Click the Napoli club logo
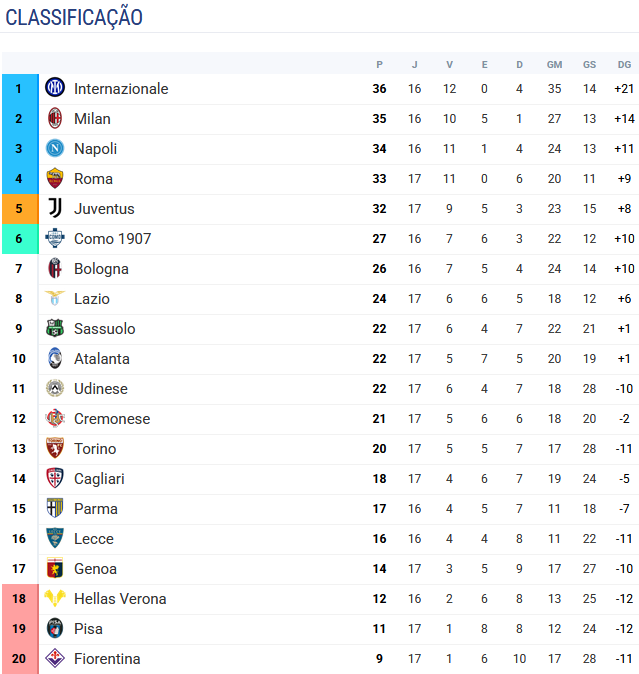This screenshot has width=639, height=674. tap(55, 148)
